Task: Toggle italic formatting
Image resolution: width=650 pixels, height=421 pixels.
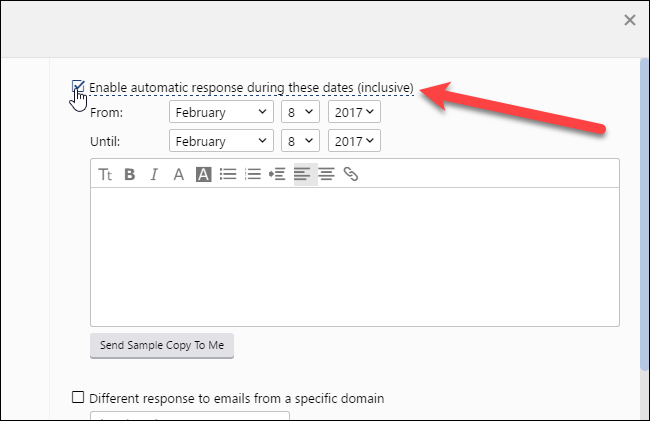Action: click(x=154, y=174)
